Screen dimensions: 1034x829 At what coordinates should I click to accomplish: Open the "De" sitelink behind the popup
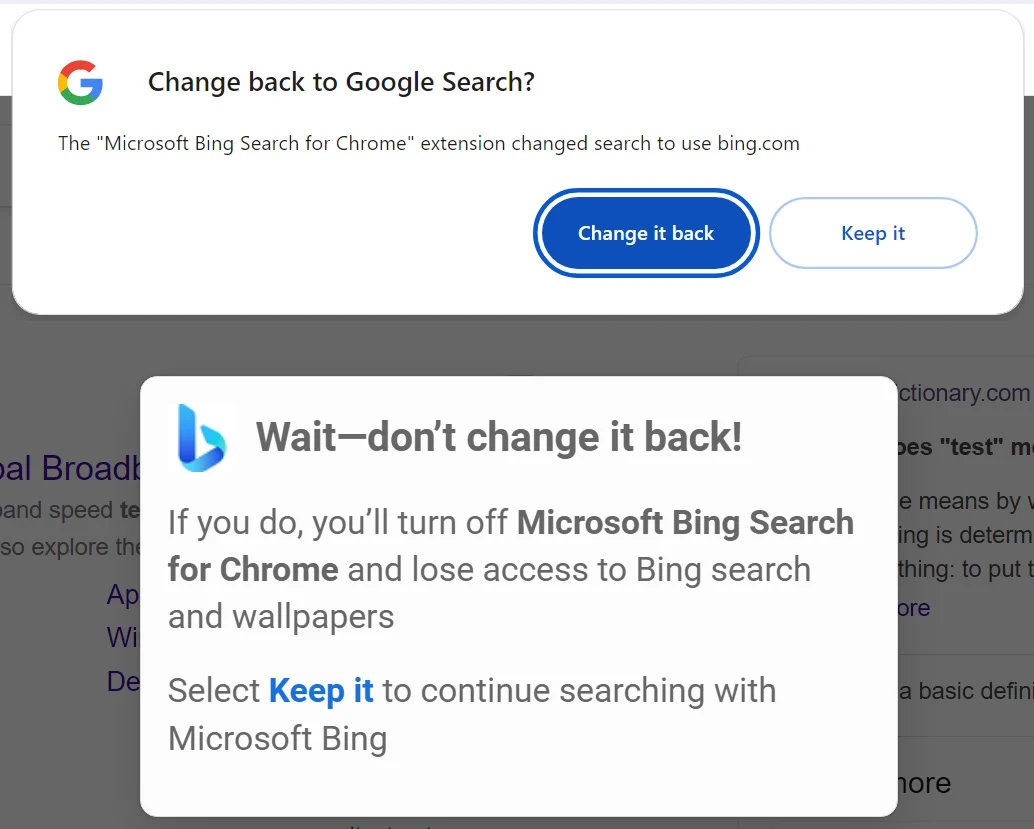[x=123, y=681]
